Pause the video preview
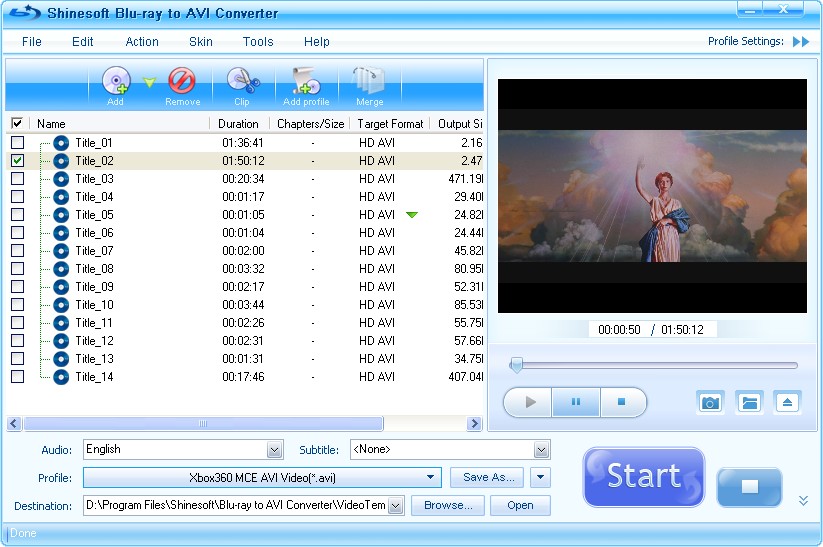 (576, 402)
